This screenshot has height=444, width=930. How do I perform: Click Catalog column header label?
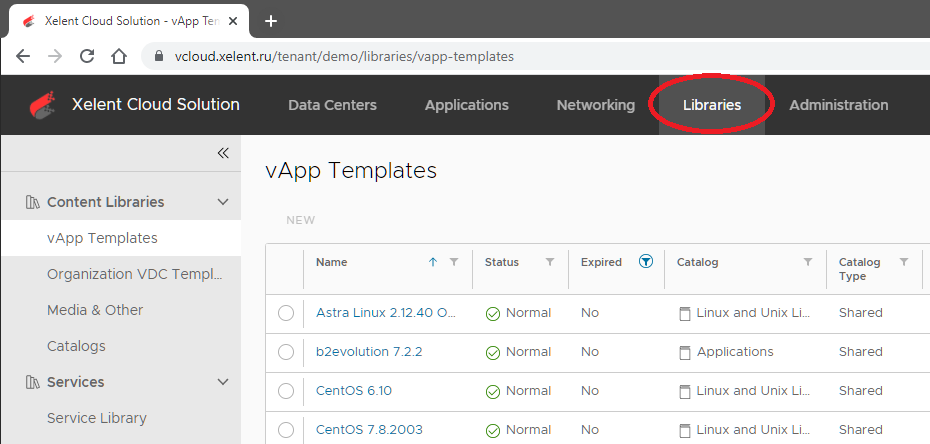pyautogui.click(x=698, y=262)
